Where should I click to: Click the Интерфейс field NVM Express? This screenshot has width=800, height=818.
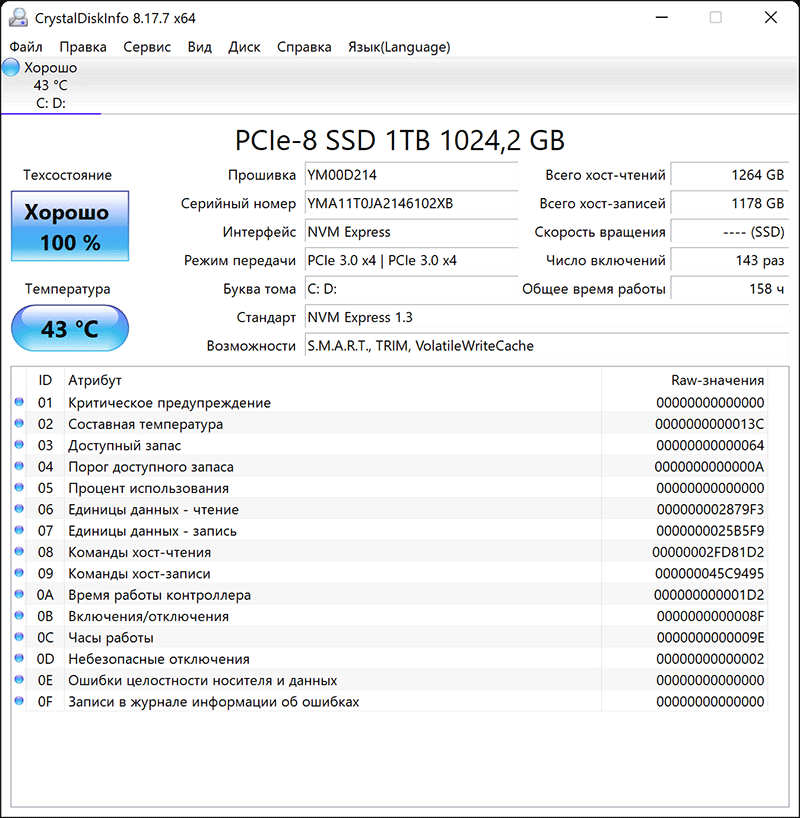click(411, 232)
